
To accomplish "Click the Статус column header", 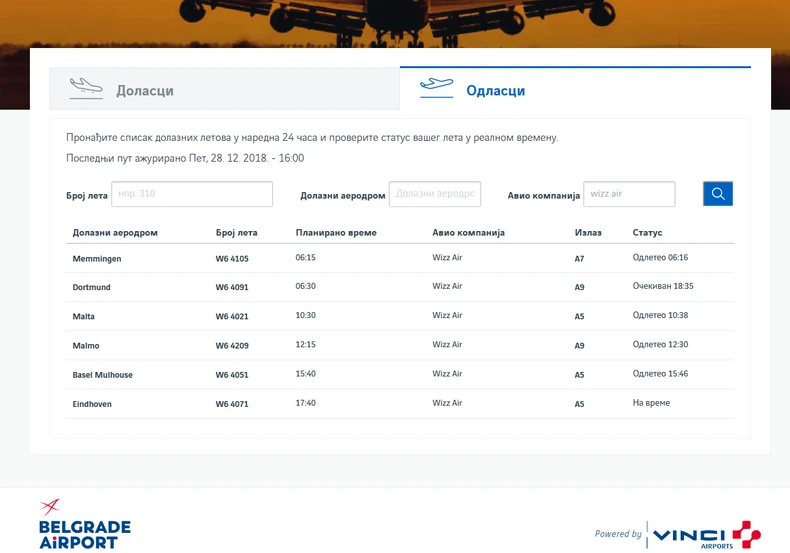I will click(647, 233).
